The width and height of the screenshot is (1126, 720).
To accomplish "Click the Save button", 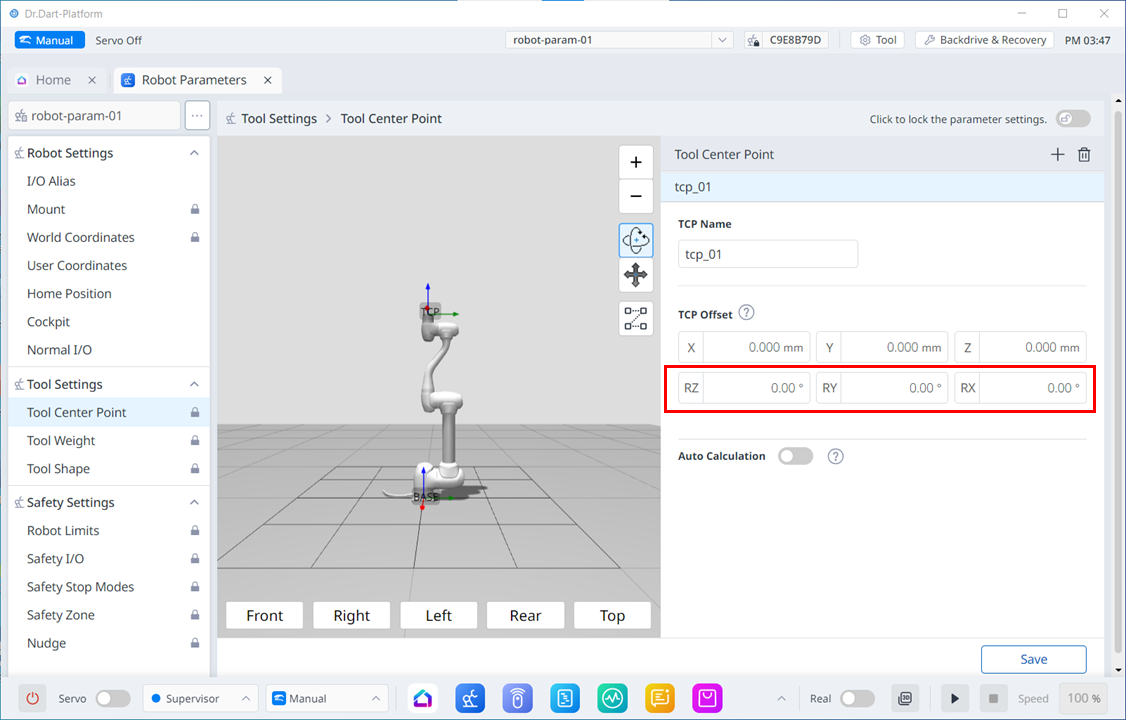I will click(x=1033, y=659).
